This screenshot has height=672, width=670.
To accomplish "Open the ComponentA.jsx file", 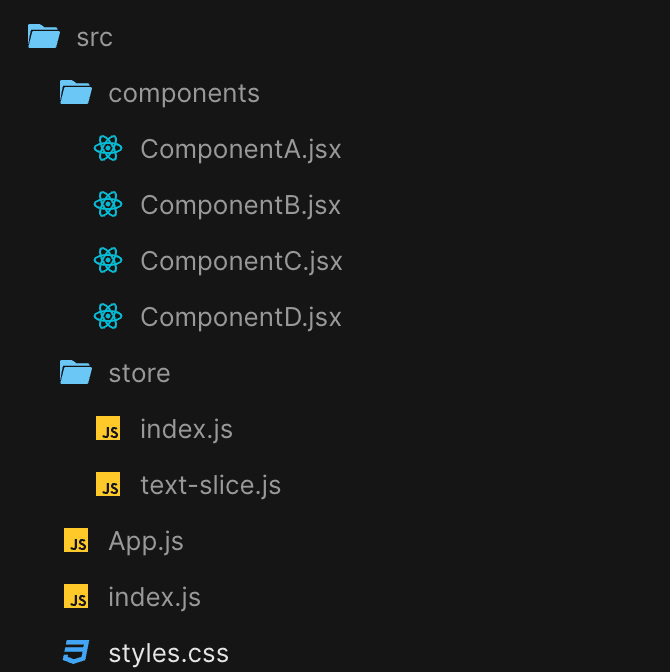I will click(241, 149).
